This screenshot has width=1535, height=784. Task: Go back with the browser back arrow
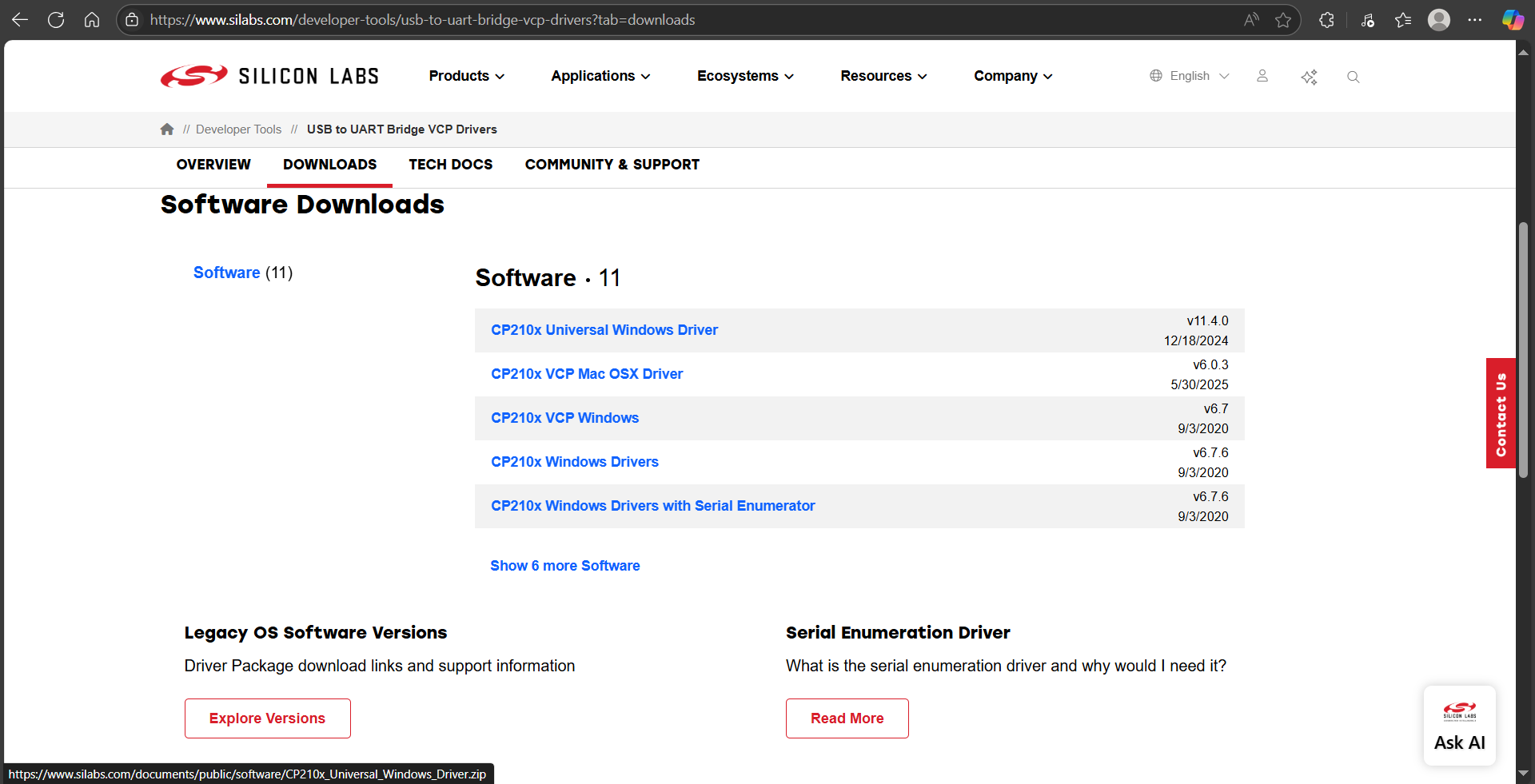click(x=20, y=20)
